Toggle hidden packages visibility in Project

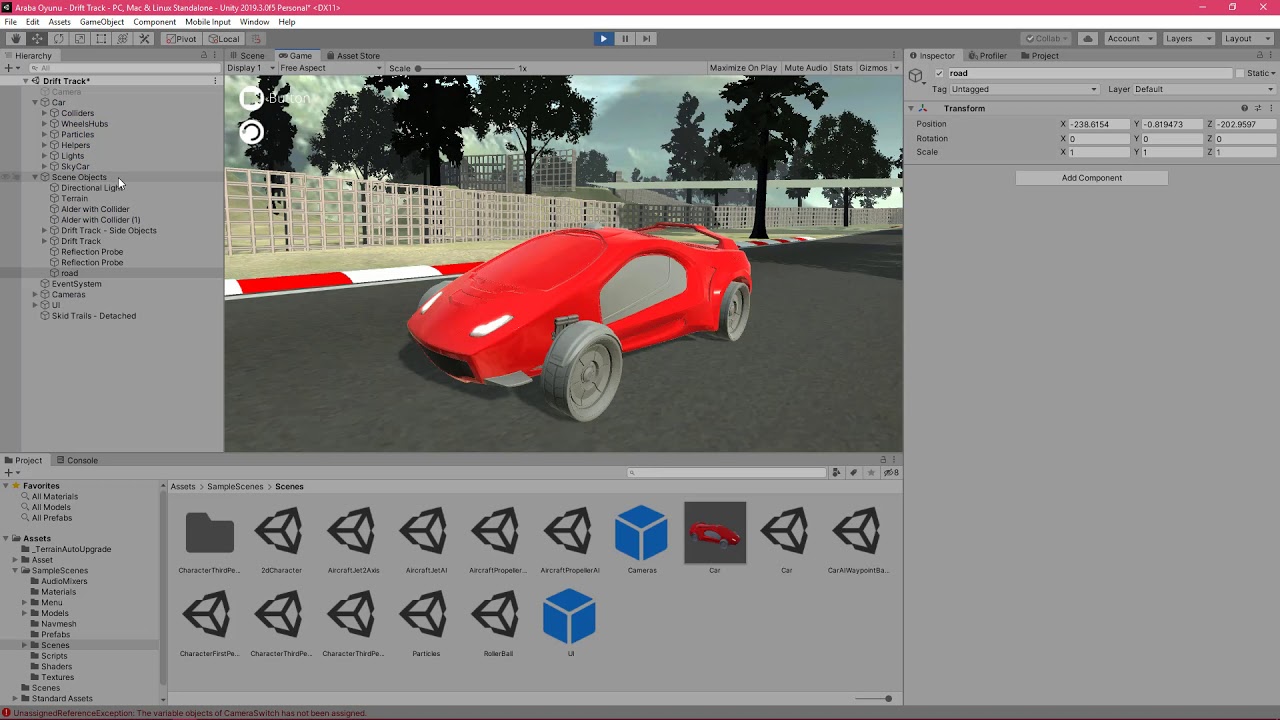pyautogui.click(x=890, y=473)
